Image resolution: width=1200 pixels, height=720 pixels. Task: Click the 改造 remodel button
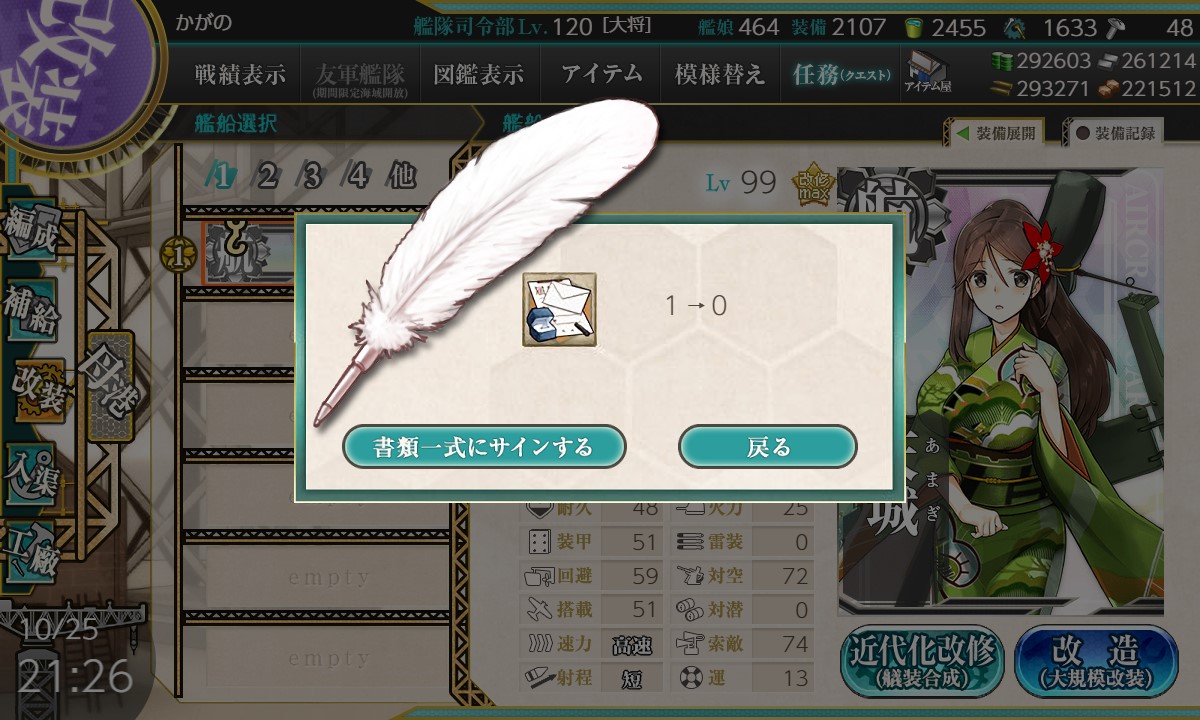pyautogui.click(x=1096, y=662)
